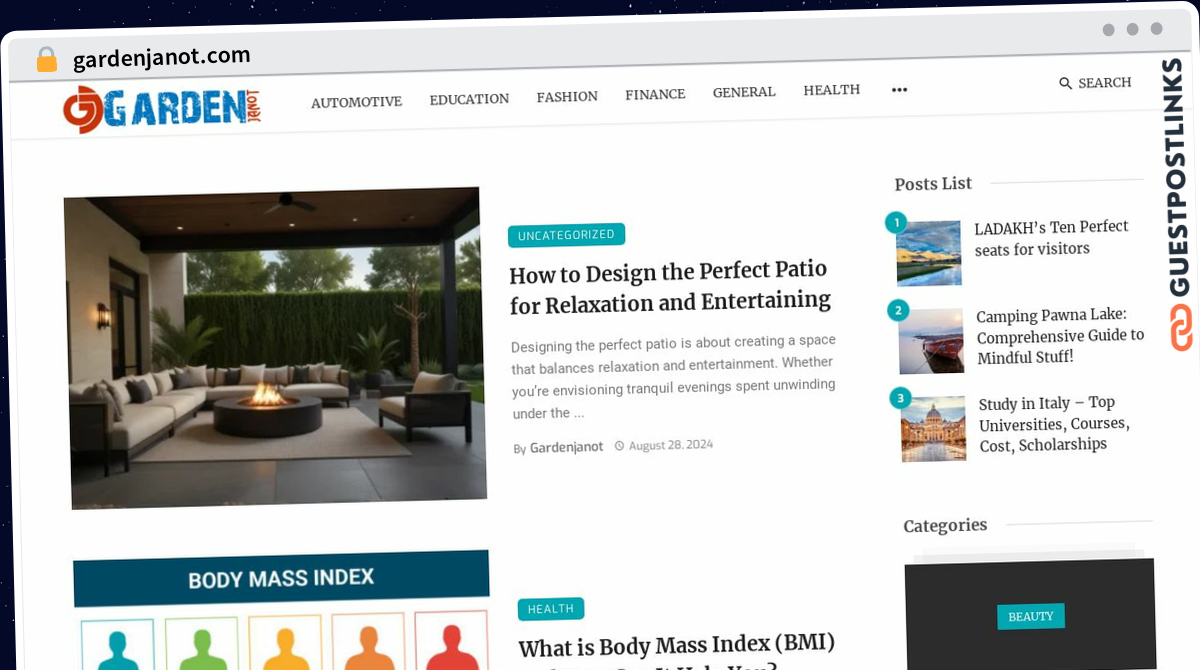Open the General menu item
1200x670 pixels.
click(744, 92)
